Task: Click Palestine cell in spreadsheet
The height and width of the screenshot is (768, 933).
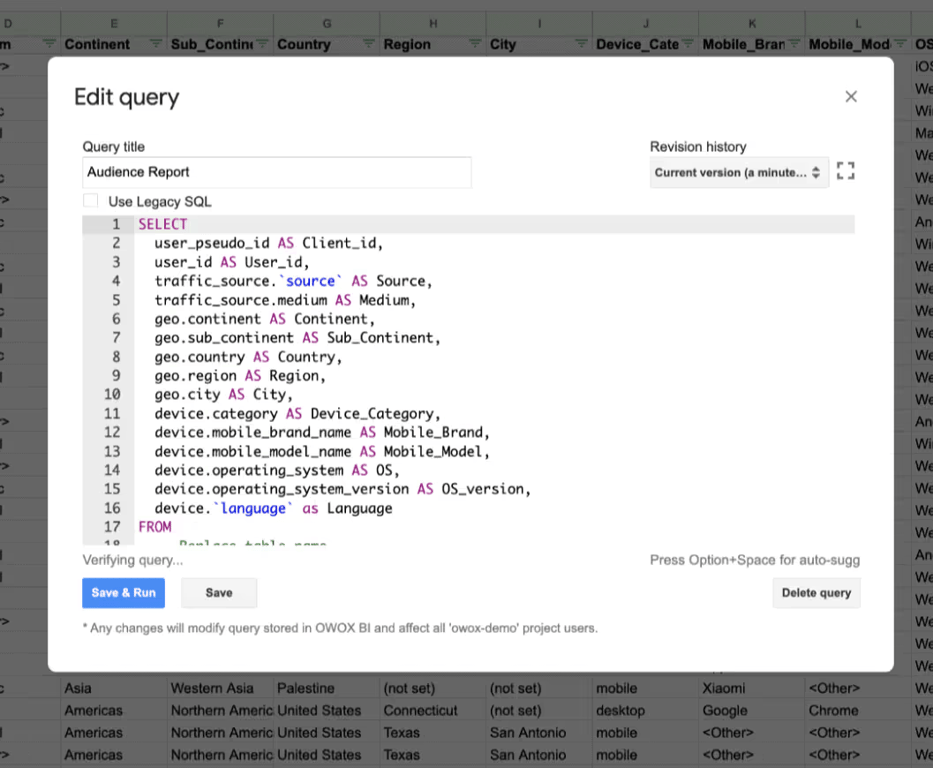Action: point(327,688)
